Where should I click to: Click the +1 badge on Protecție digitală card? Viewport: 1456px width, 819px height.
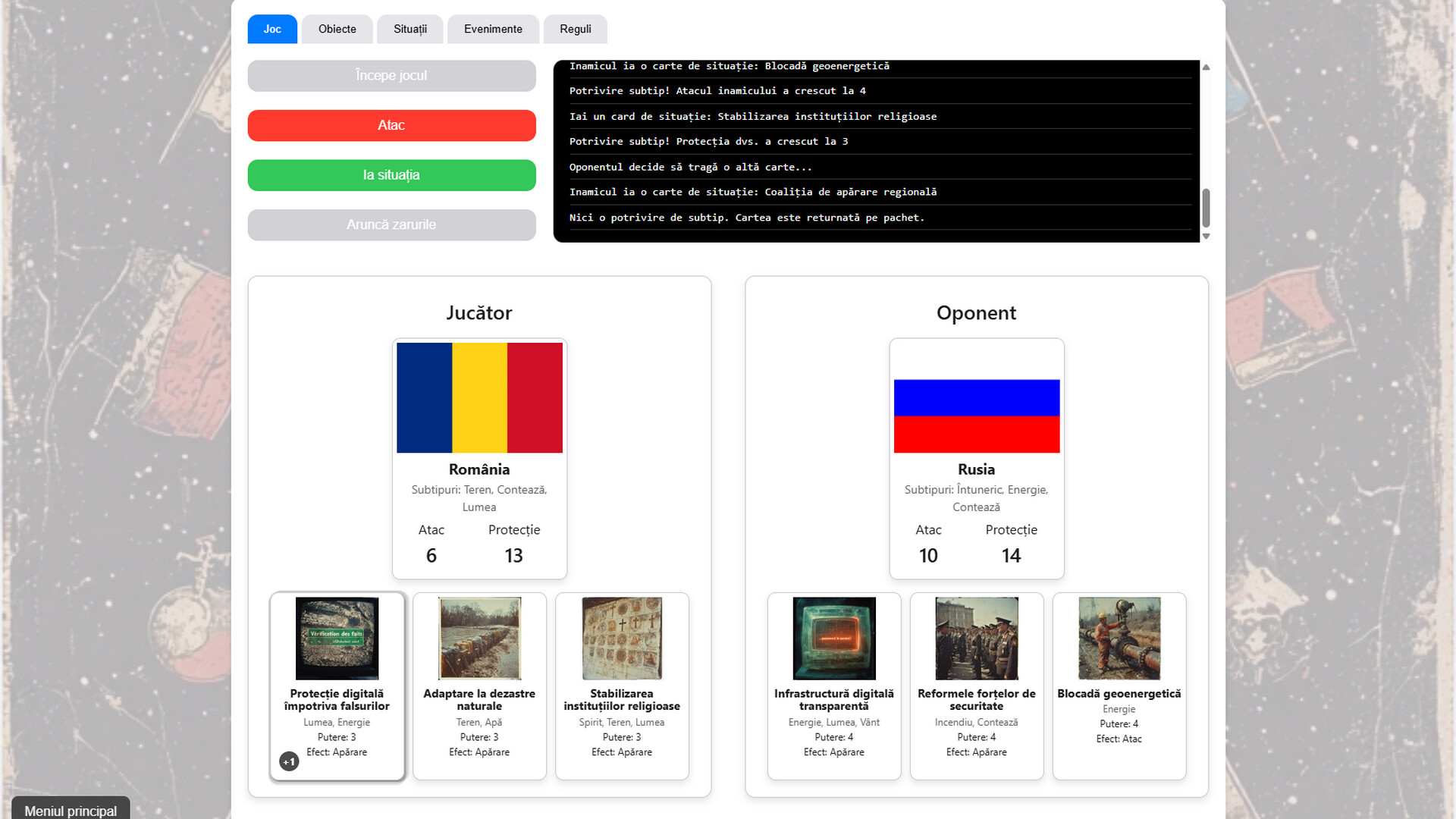(289, 761)
